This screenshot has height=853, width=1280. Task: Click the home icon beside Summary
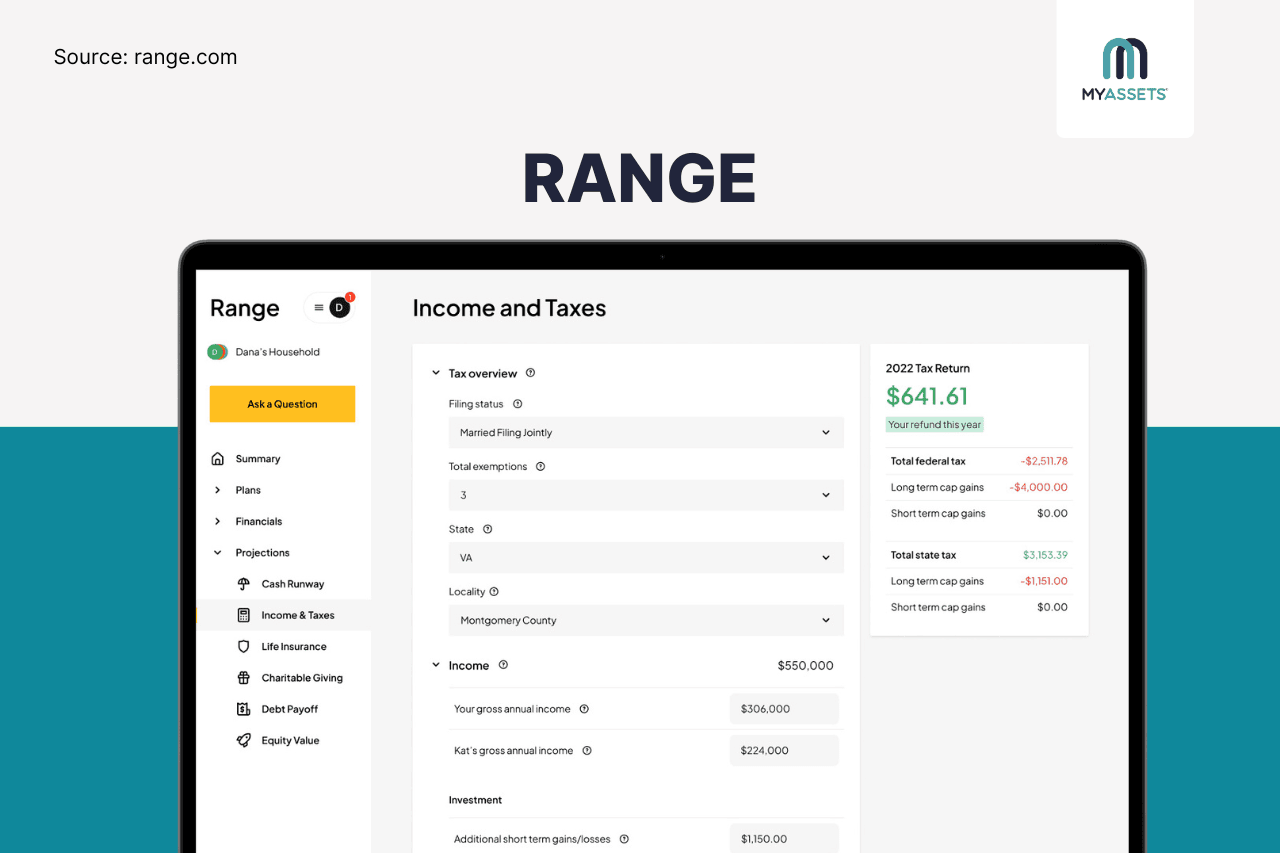point(218,459)
